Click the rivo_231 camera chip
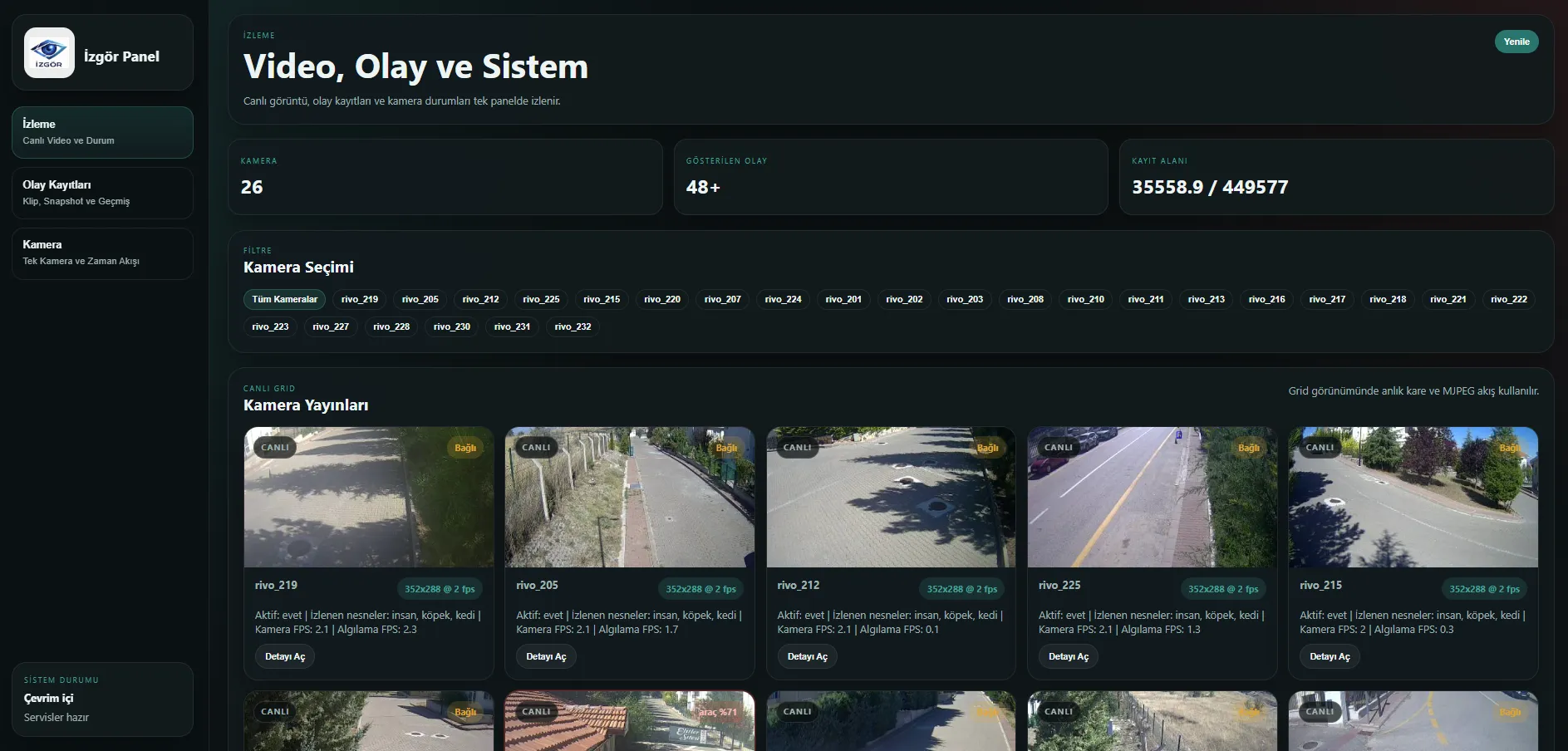 click(x=513, y=326)
